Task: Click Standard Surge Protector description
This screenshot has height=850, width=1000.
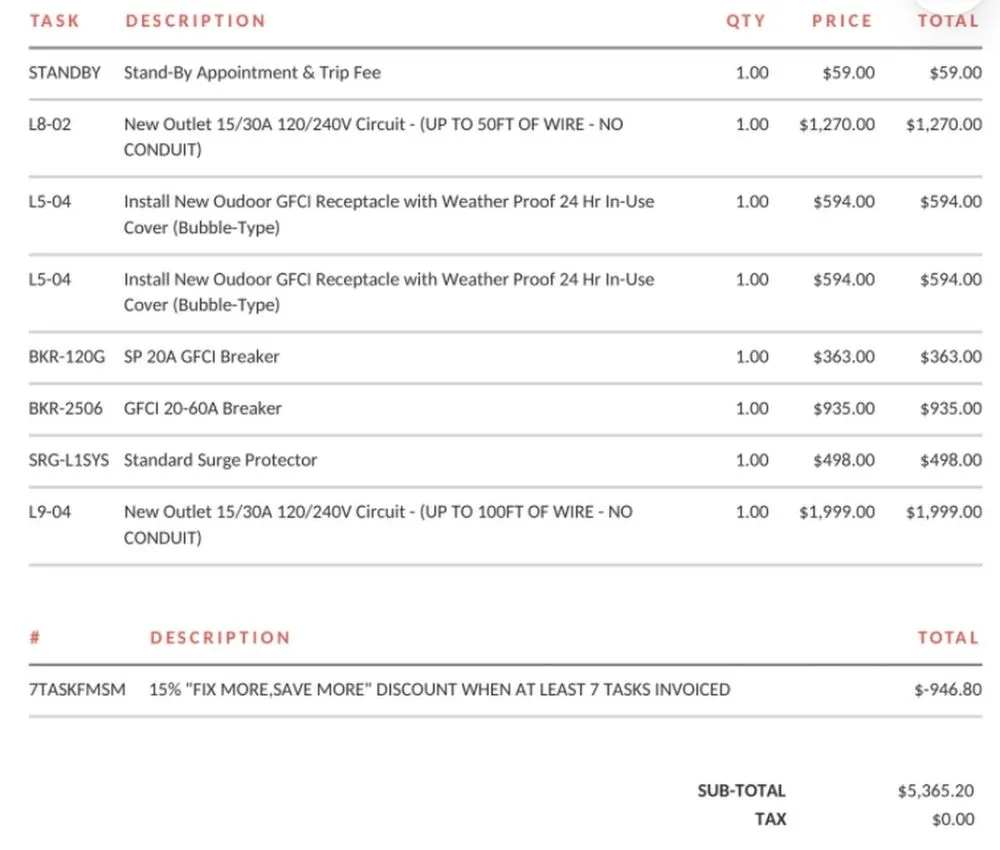Action: pyautogui.click(x=220, y=461)
